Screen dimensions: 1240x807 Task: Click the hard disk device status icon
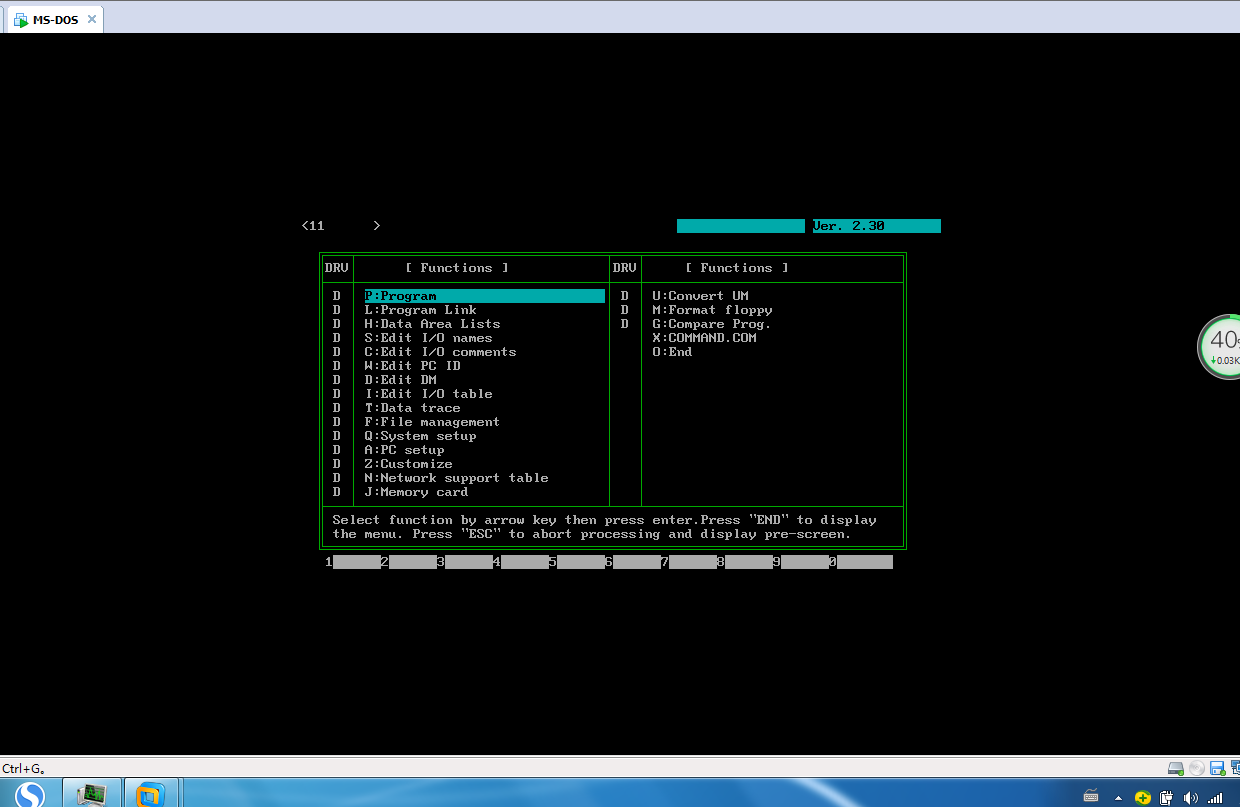click(1177, 768)
